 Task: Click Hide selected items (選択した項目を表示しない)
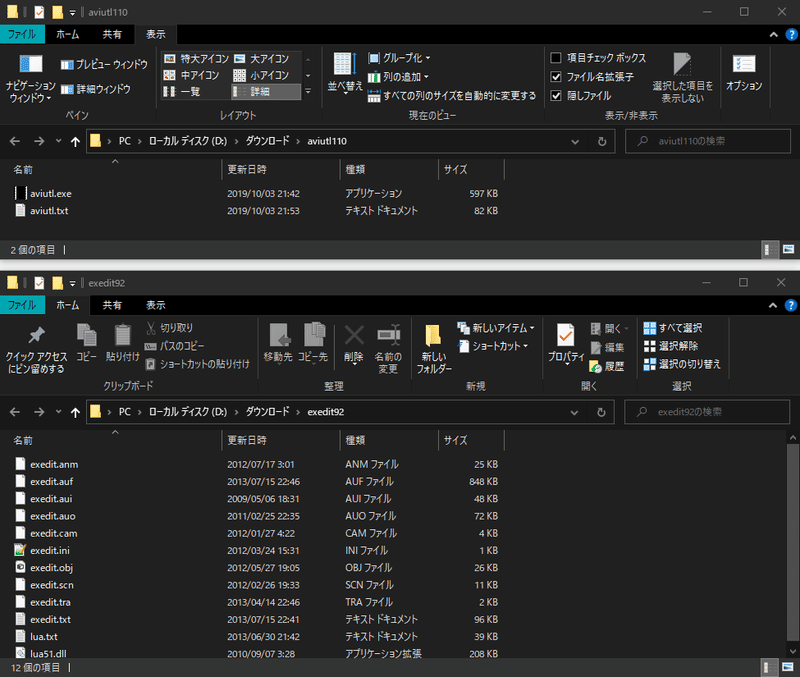[x=683, y=79]
